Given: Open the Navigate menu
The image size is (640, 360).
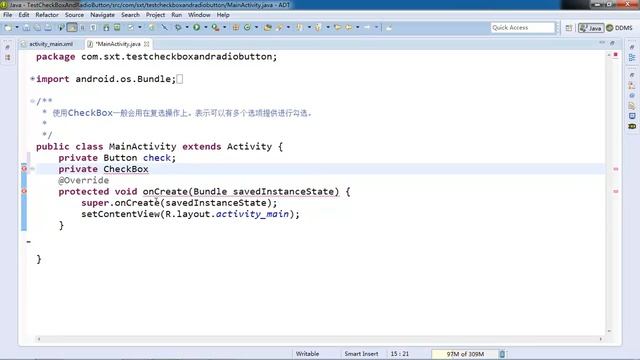Looking at the screenshot, I should tap(102, 15).
